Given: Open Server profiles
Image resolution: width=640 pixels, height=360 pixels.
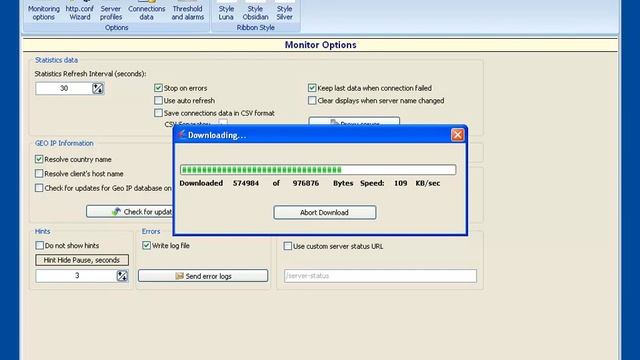Looking at the screenshot, I should [x=111, y=12].
